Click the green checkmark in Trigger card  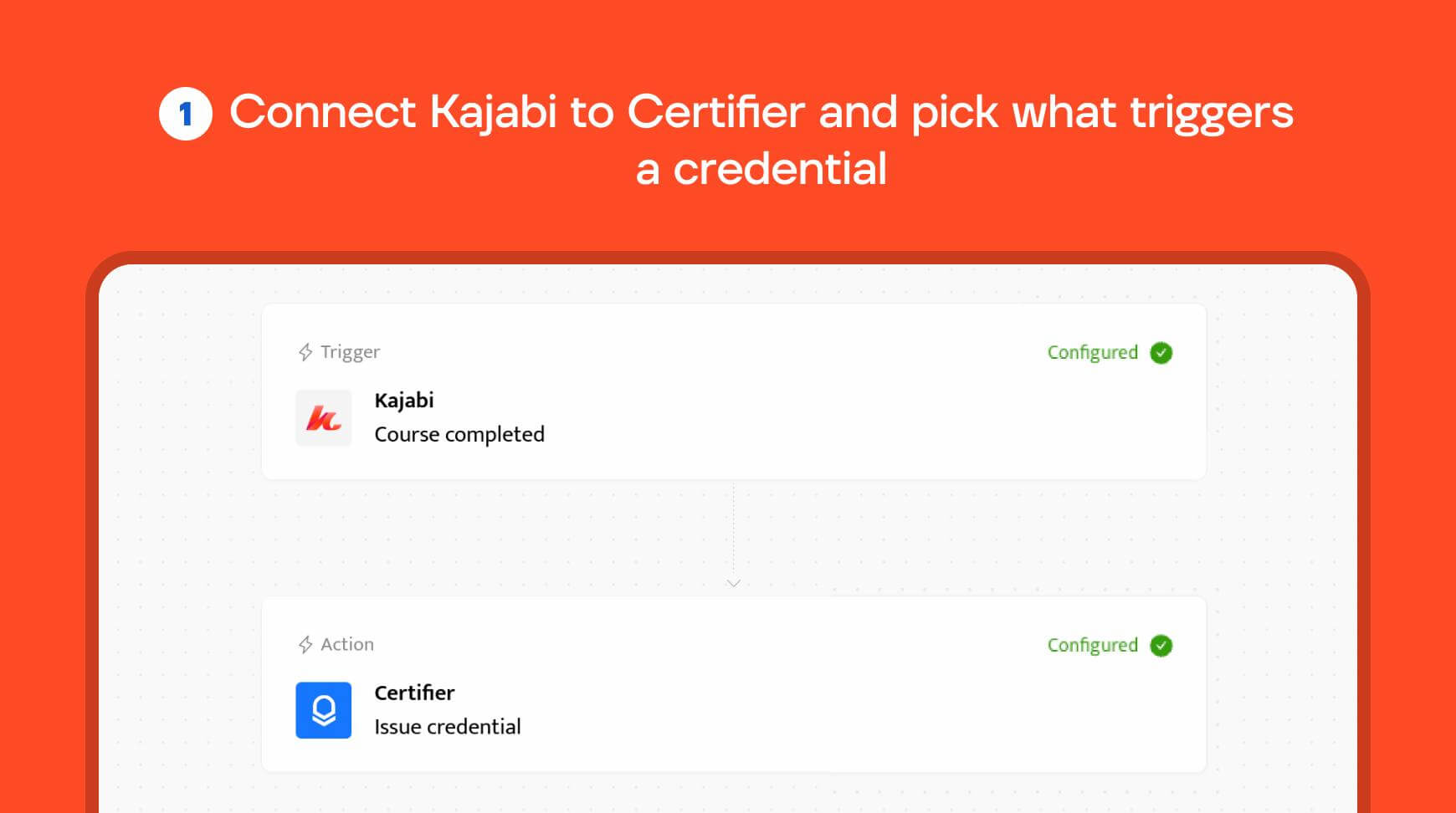pos(1161,353)
